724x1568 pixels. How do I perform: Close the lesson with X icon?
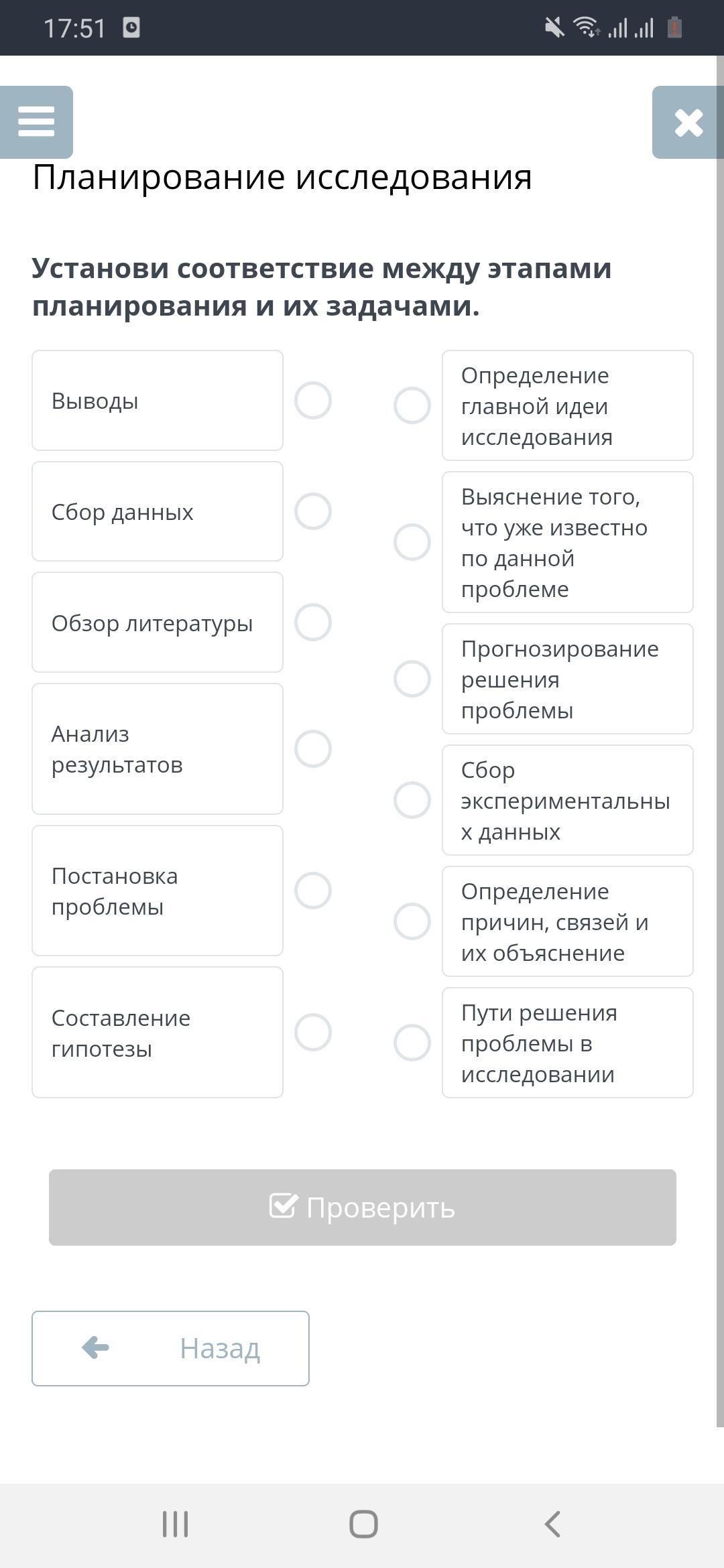688,123
